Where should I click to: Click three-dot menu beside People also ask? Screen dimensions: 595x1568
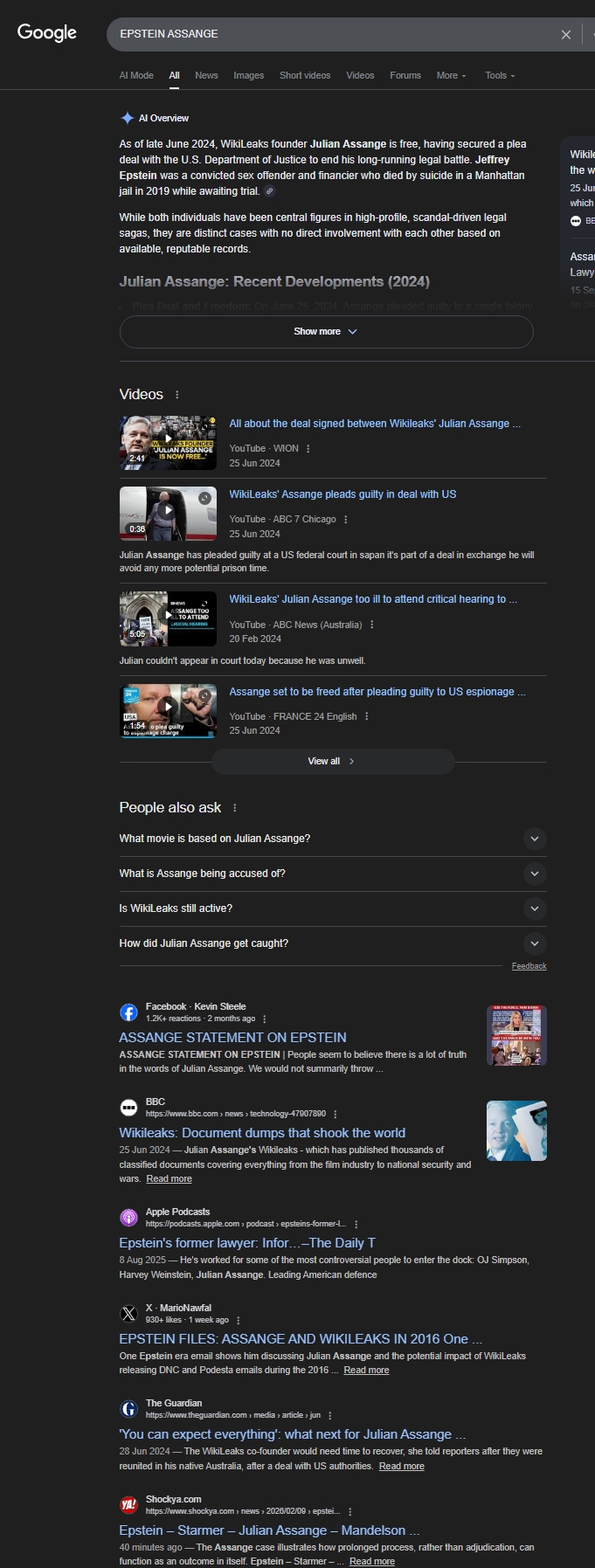235,808
